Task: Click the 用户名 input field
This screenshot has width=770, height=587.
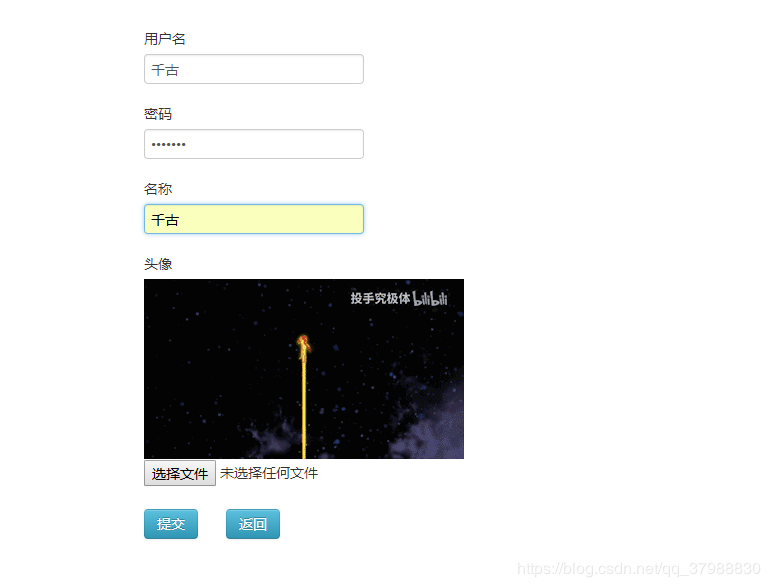Action: click(x=254, y=69)
